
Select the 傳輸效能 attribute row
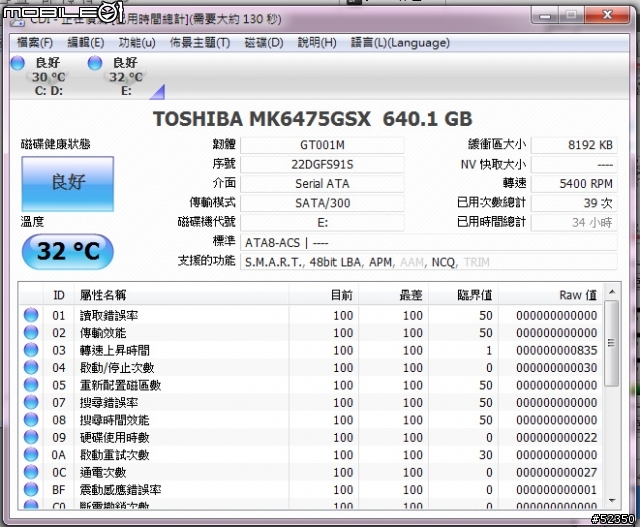[311, 333]
